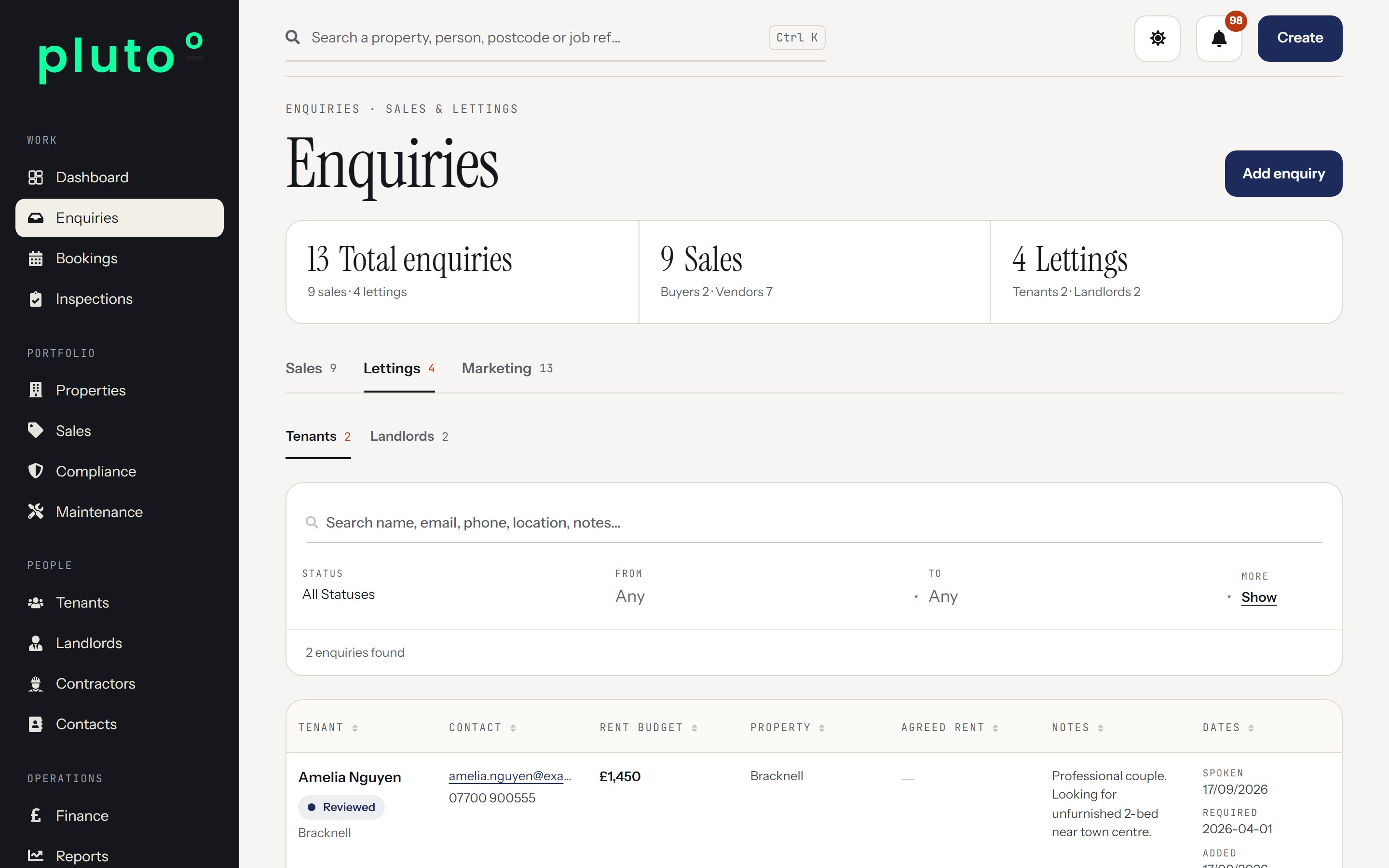Click the Bookings calendar icon

[x=36, y=258]
